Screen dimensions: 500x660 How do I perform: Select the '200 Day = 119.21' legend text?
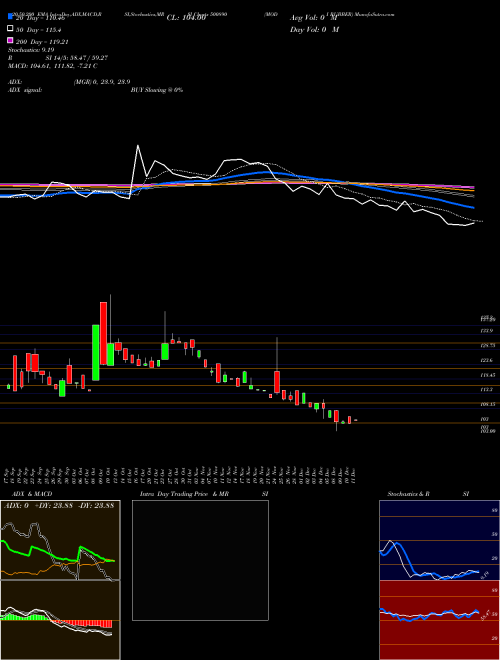click(42, 42)
